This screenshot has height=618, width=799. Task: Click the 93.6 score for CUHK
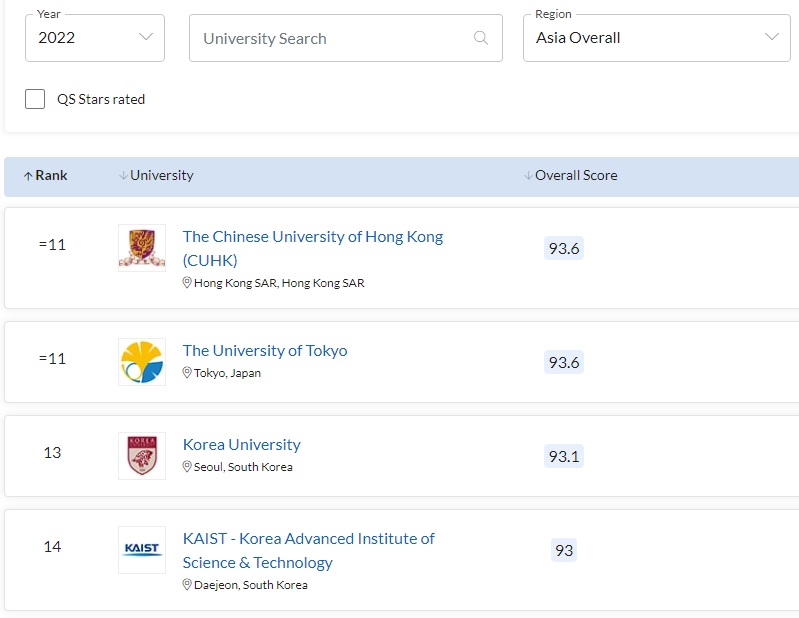click(564, 248)
